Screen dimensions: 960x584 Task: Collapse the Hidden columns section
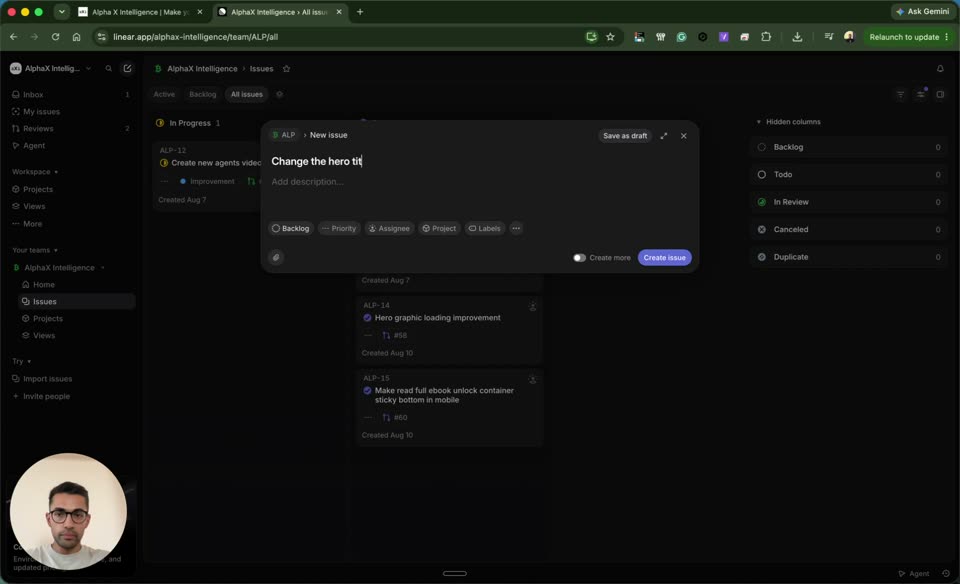pyautogui.click(x=789, y=122)
